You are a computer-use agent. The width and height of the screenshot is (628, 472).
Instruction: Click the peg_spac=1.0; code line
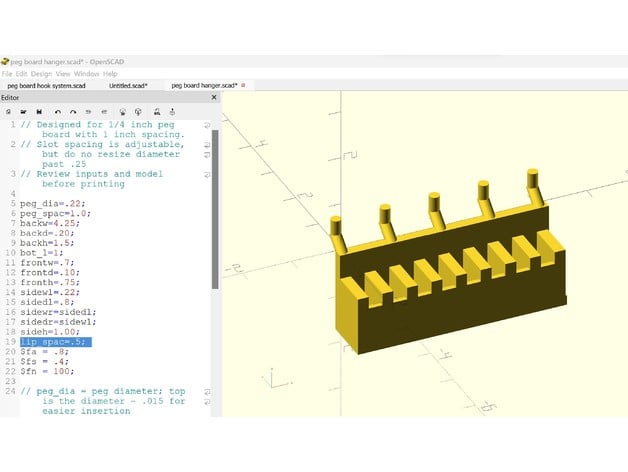[x=55, y=214]
